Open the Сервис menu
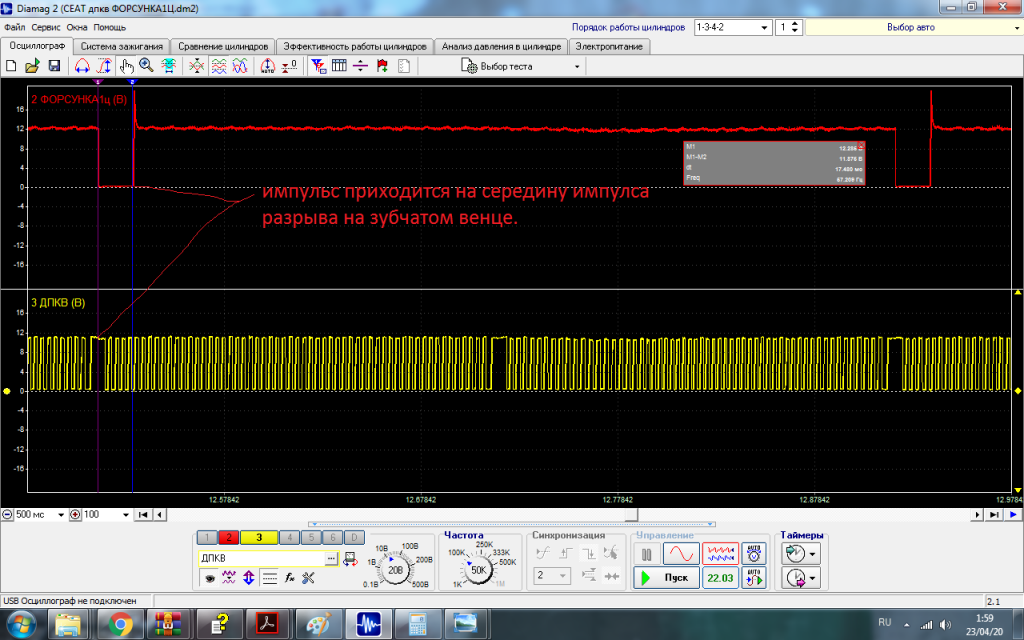This screenshot has height=640, width=1024. (x=46, y=27)
